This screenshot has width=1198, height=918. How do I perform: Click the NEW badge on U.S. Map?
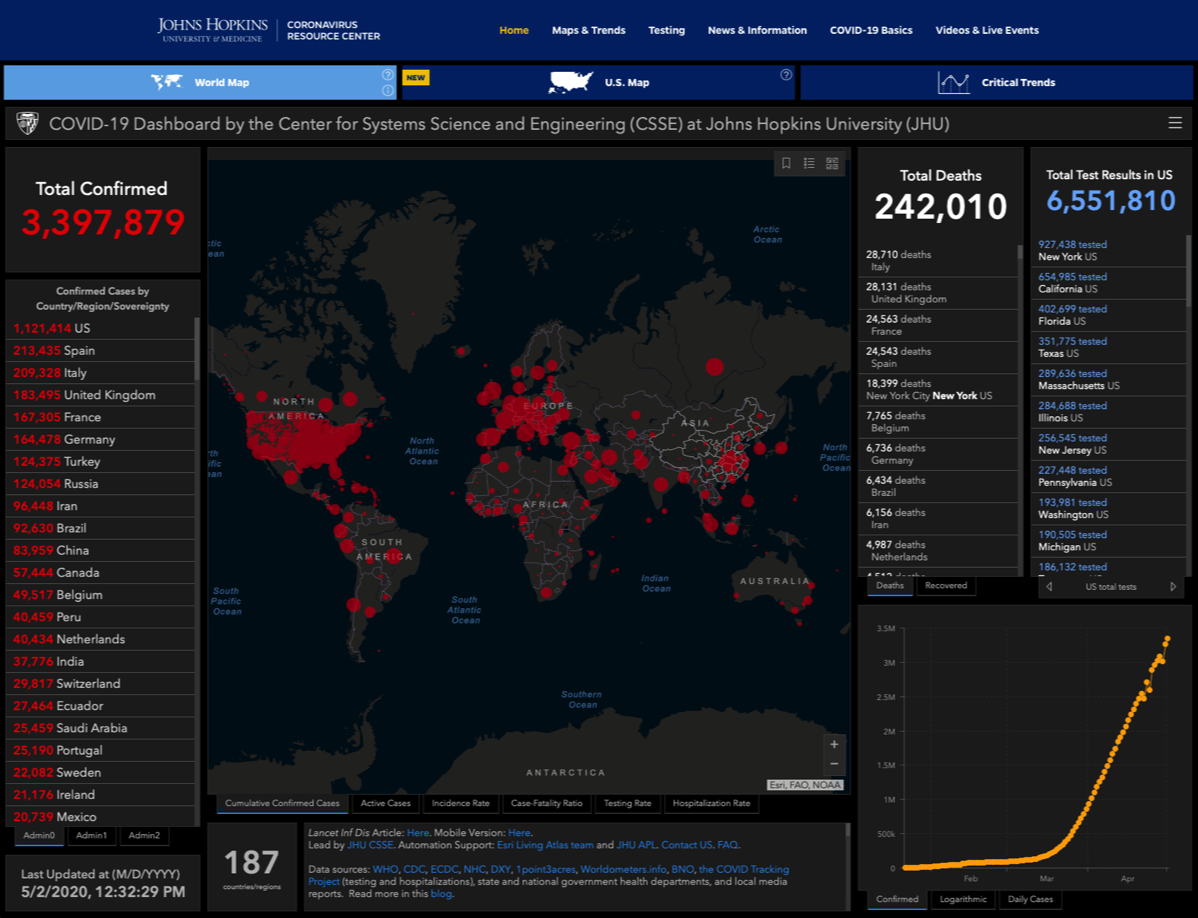[416, 77]
